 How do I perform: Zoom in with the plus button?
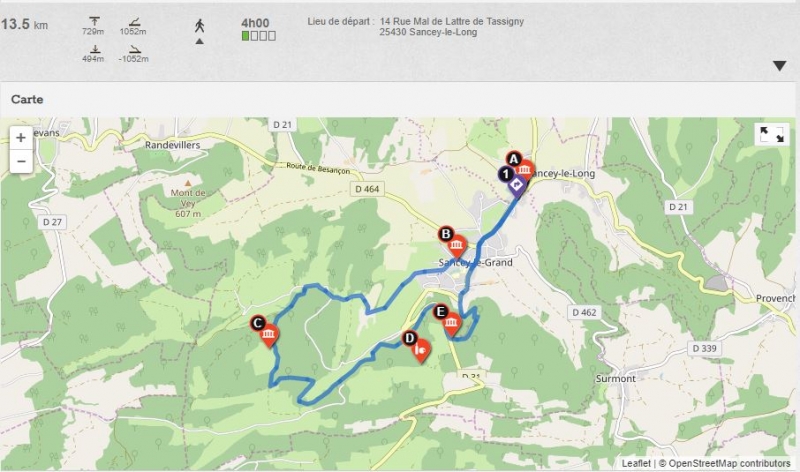point(21,138)
